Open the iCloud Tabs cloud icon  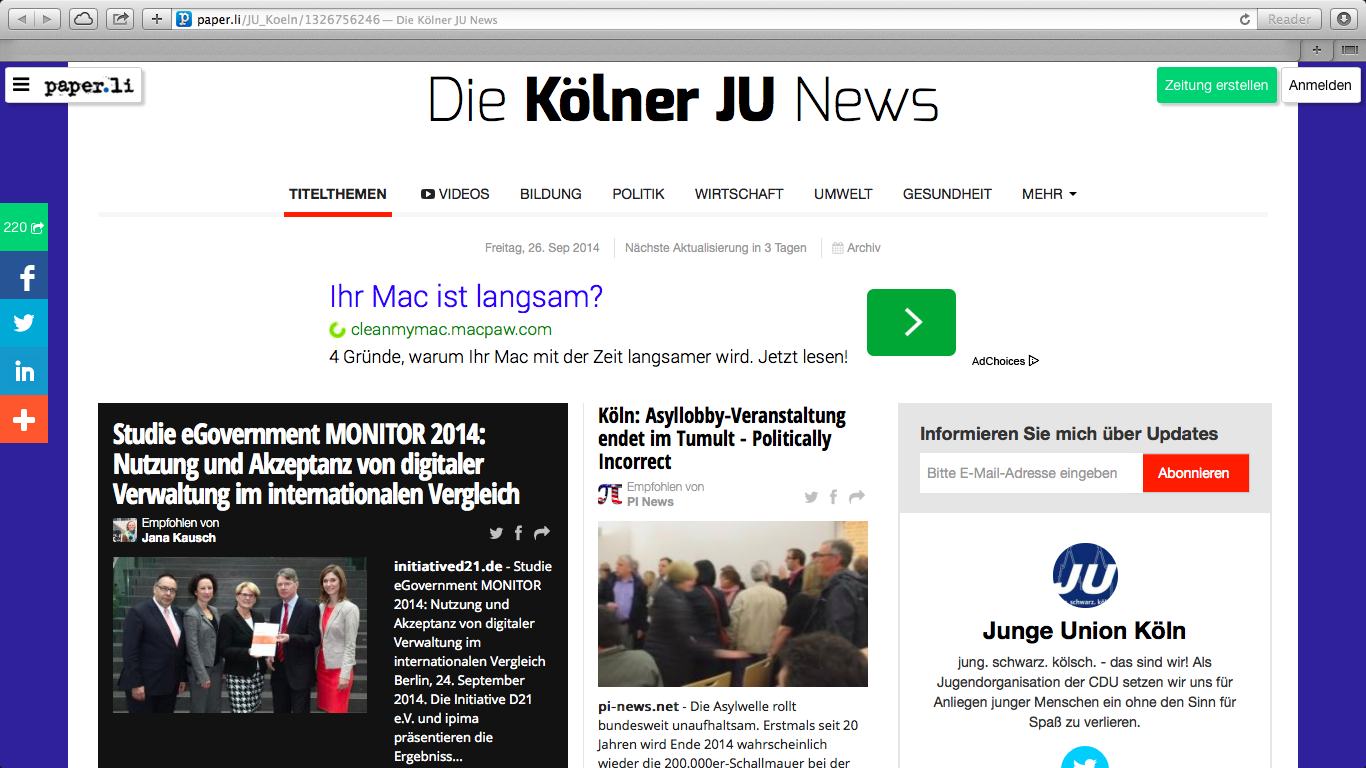(84, 19)
